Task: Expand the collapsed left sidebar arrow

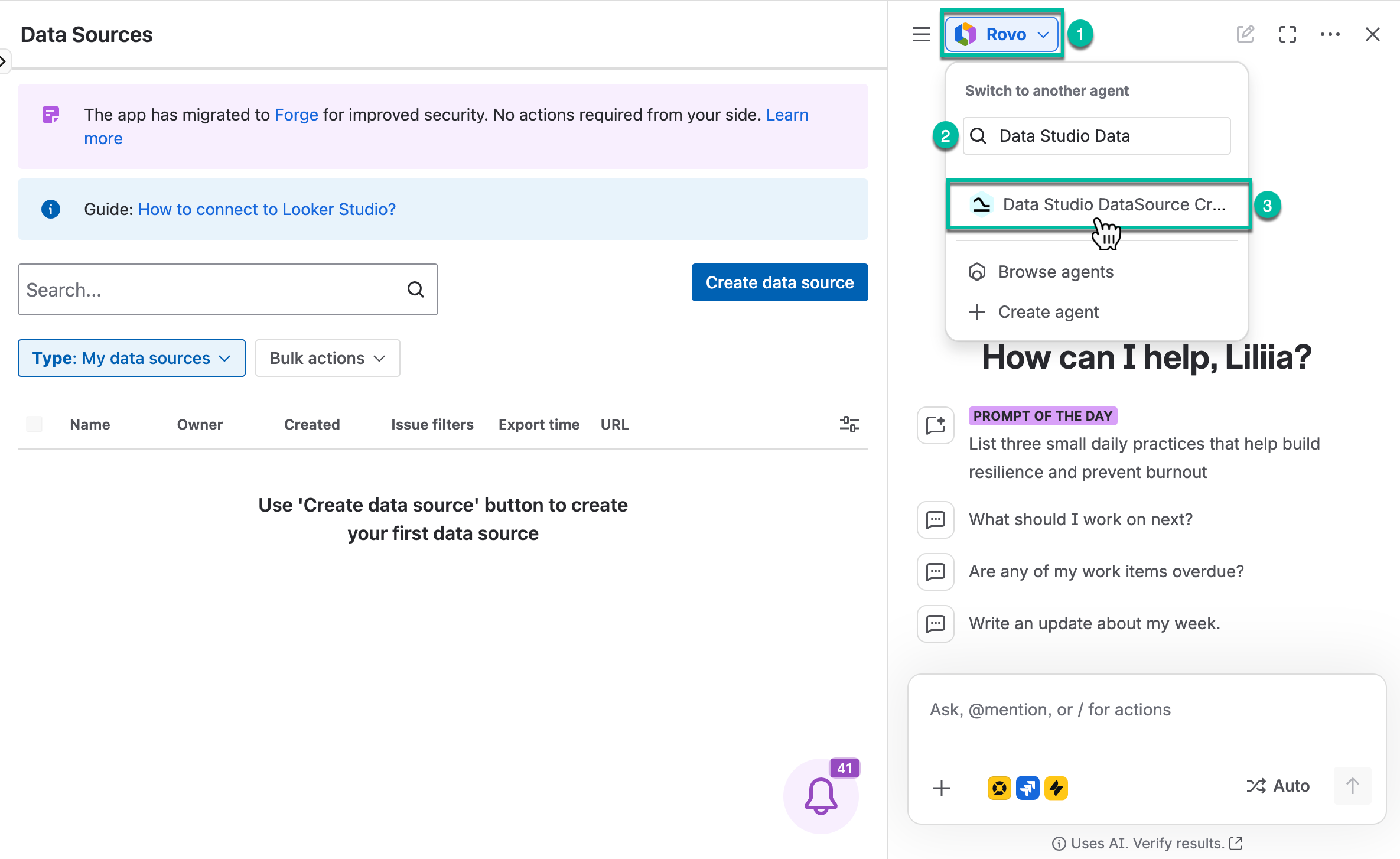Action: [4, 61]
